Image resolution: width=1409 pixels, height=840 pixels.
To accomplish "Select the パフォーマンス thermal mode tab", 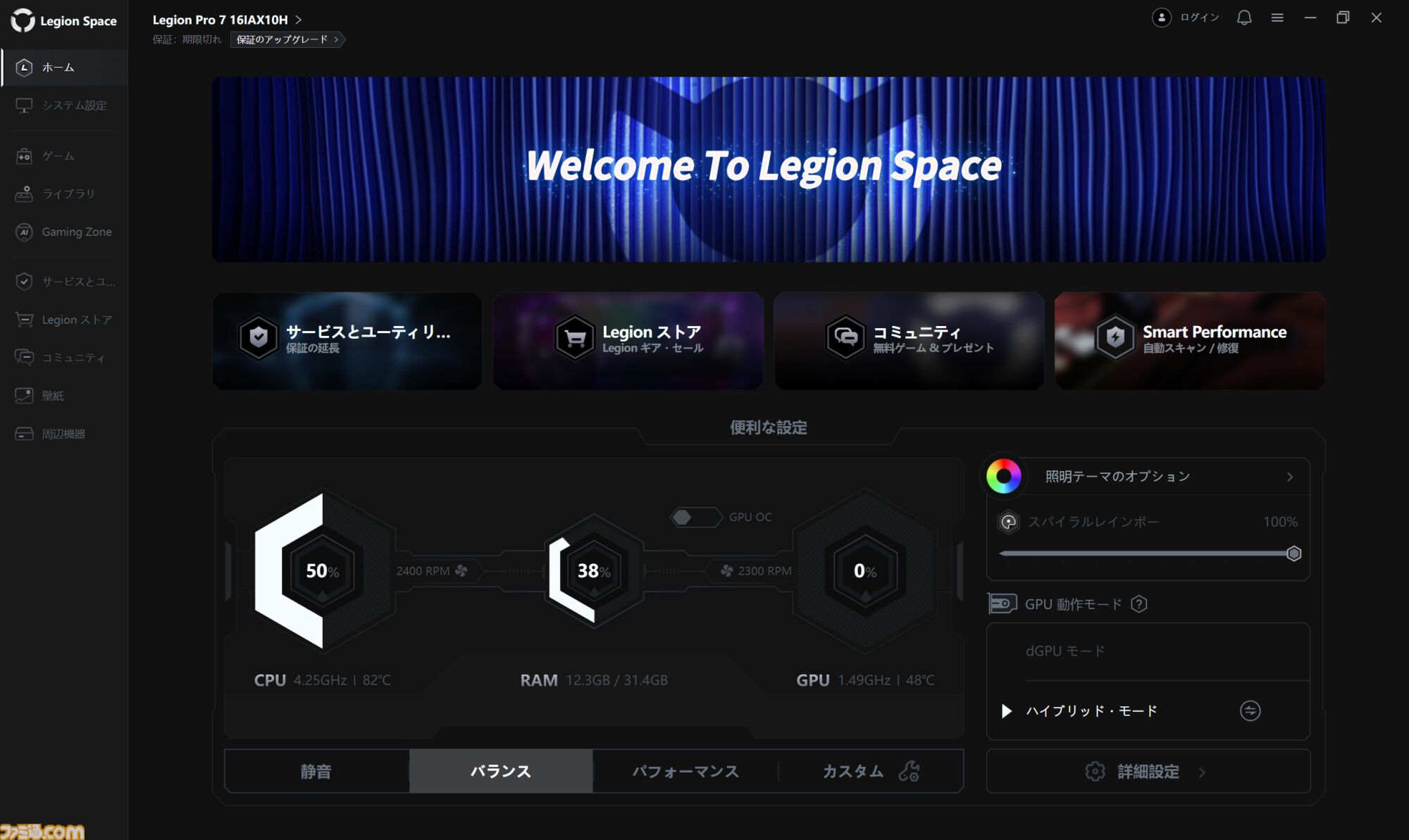I will (x=685, y=771).
